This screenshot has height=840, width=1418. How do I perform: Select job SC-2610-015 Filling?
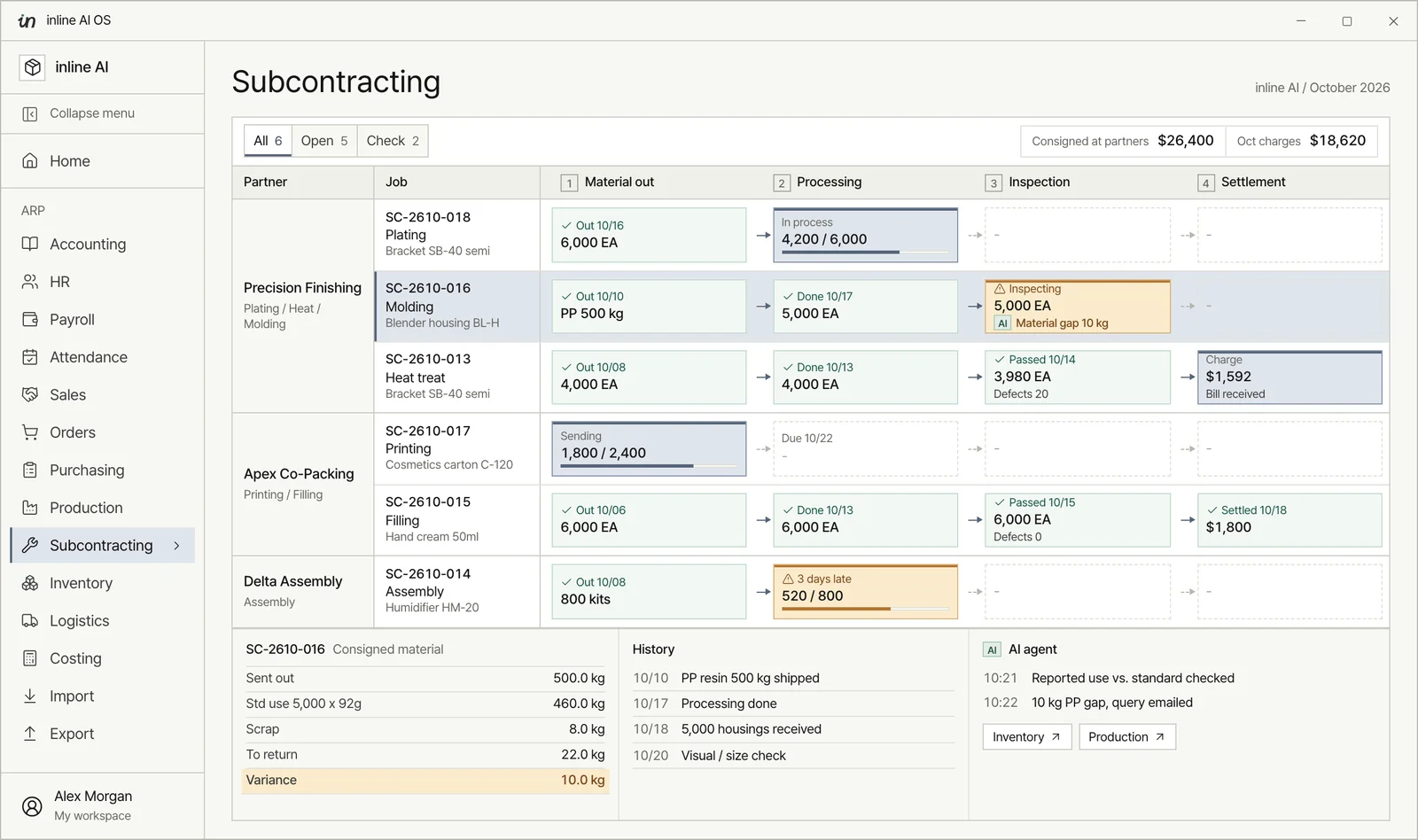[x=456, y=520]
